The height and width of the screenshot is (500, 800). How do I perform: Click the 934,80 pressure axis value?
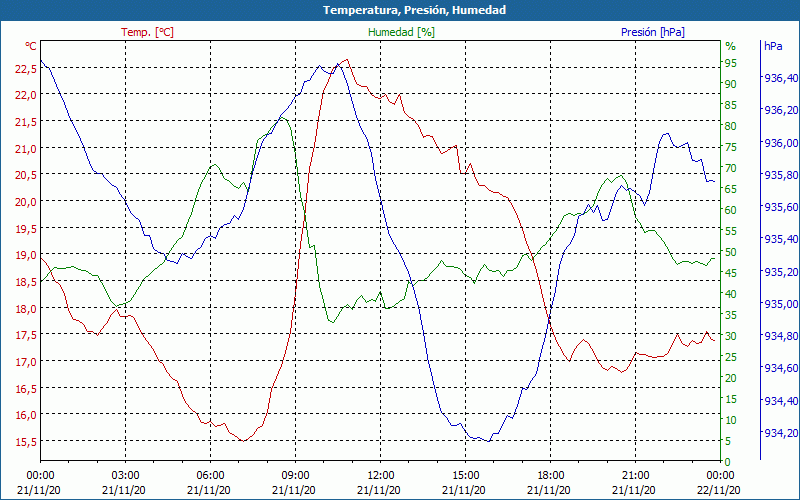781,337
